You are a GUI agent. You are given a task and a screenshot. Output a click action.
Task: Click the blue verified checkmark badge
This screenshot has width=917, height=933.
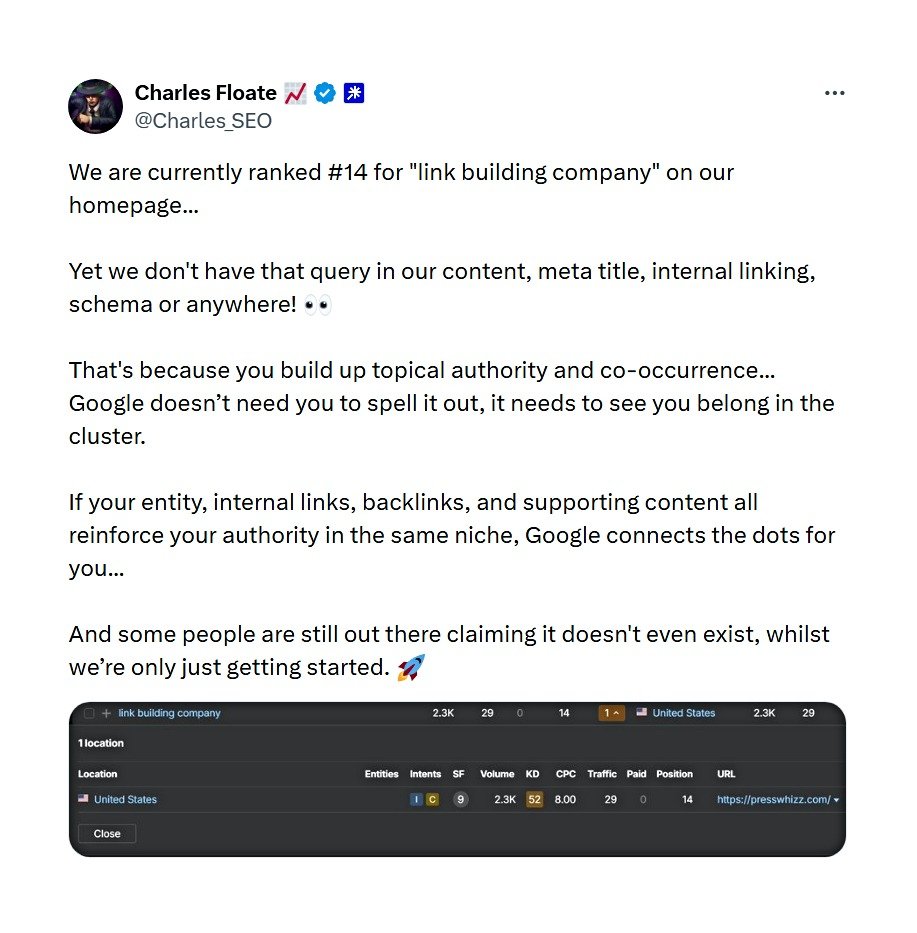(324, 92)
